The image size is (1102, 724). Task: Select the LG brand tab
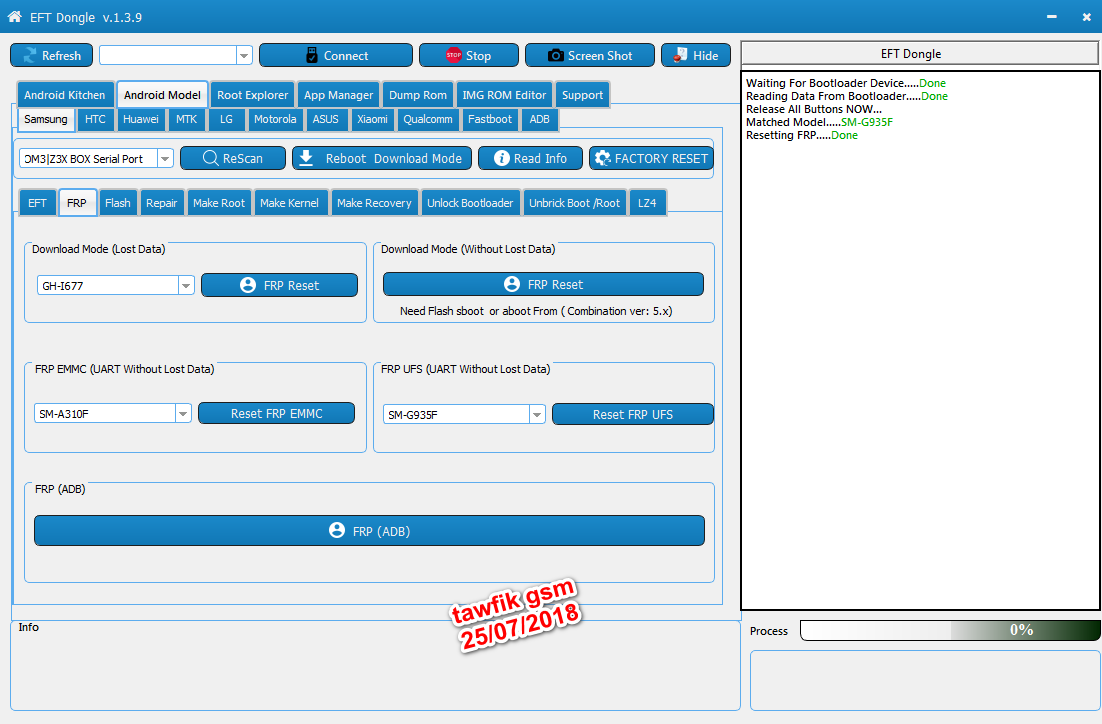pyautogui.click(x=226, y=119)
